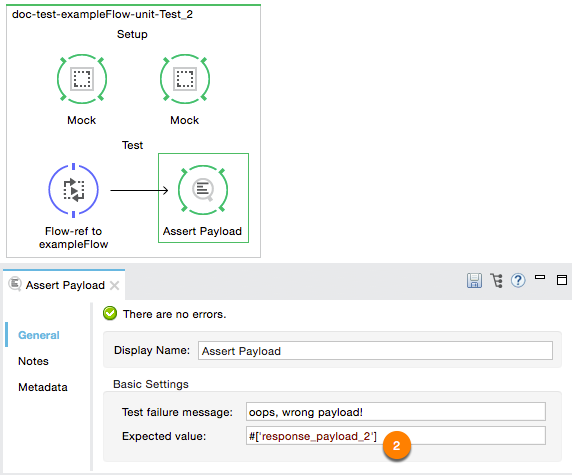Open the Notes section
The width and height of the screenshot is (572, 475).
(x=33, y=361)
